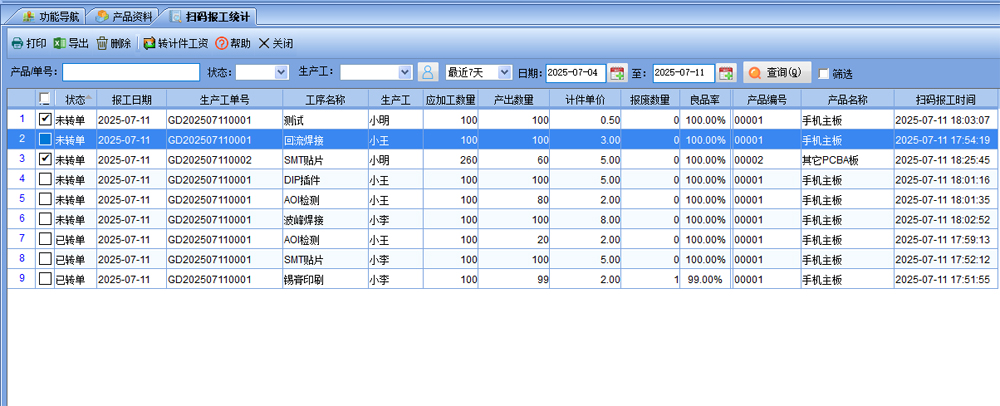The height and width of the screenshot is (406, 1000).
Task: Click the Delete (删除) trash icon
Action: tap(102, 44)
